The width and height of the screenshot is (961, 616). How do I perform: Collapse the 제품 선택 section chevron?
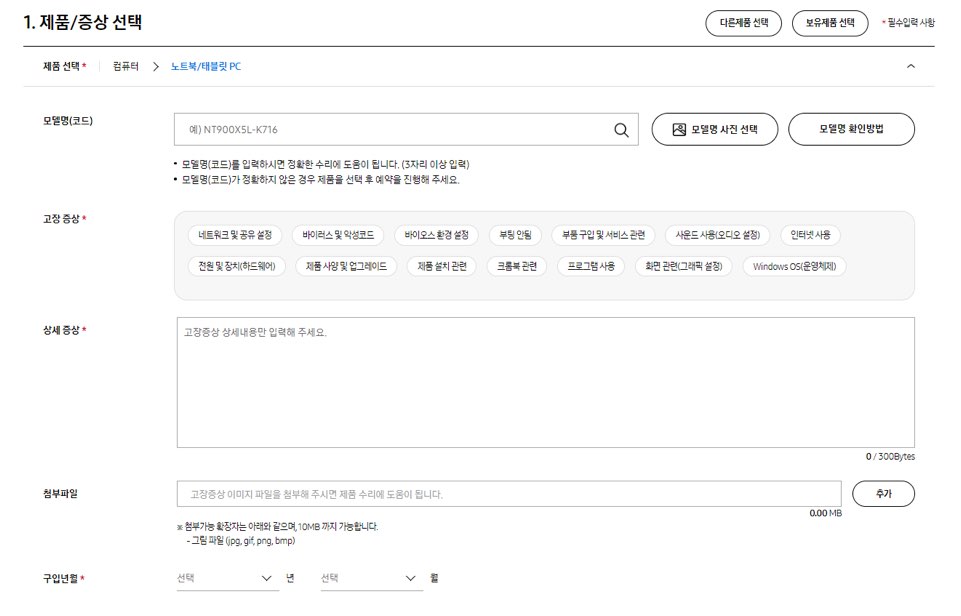[910, 65]
